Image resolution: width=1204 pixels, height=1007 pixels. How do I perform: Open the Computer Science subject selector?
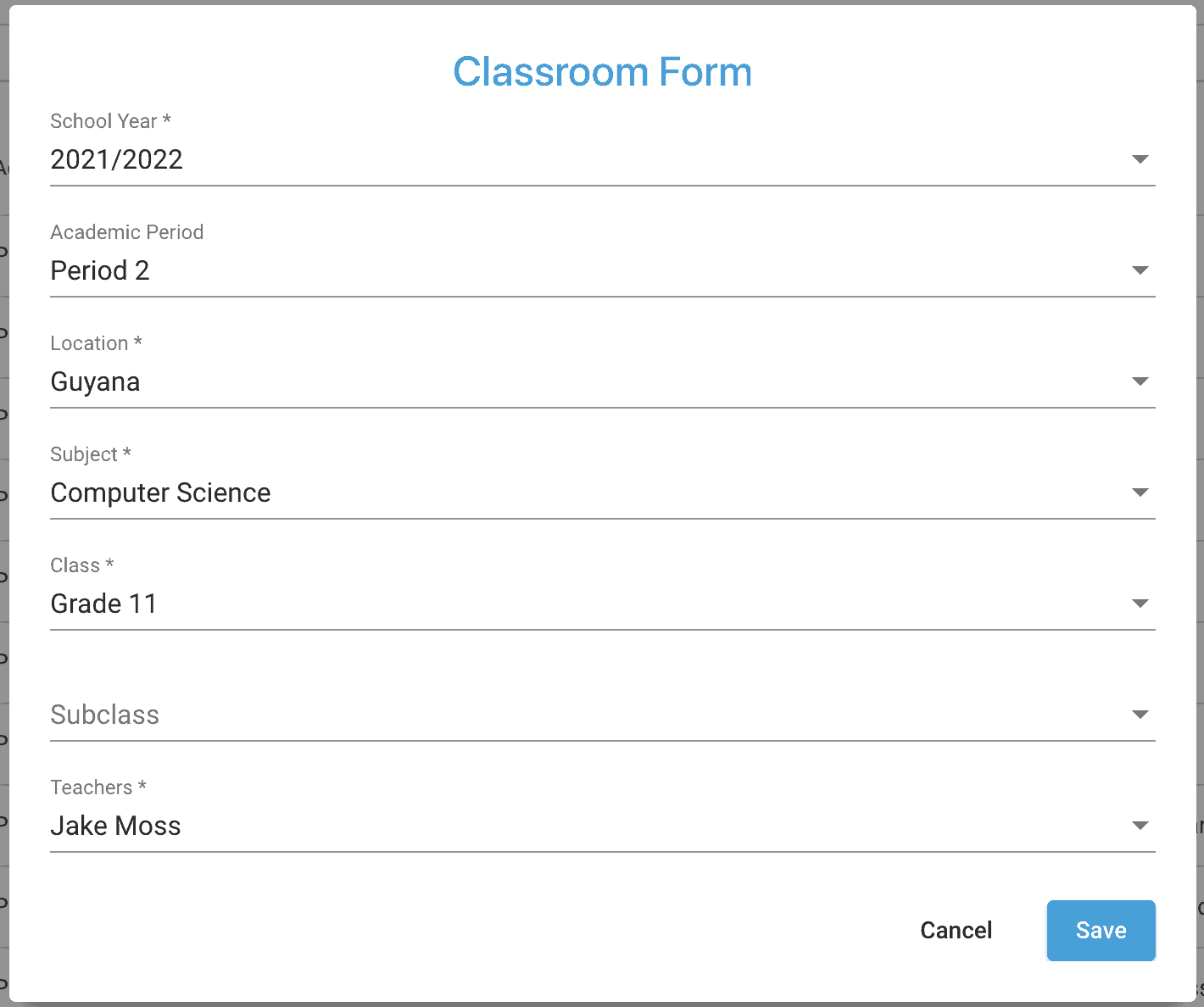pyautogui.click(x=603, y=492)
